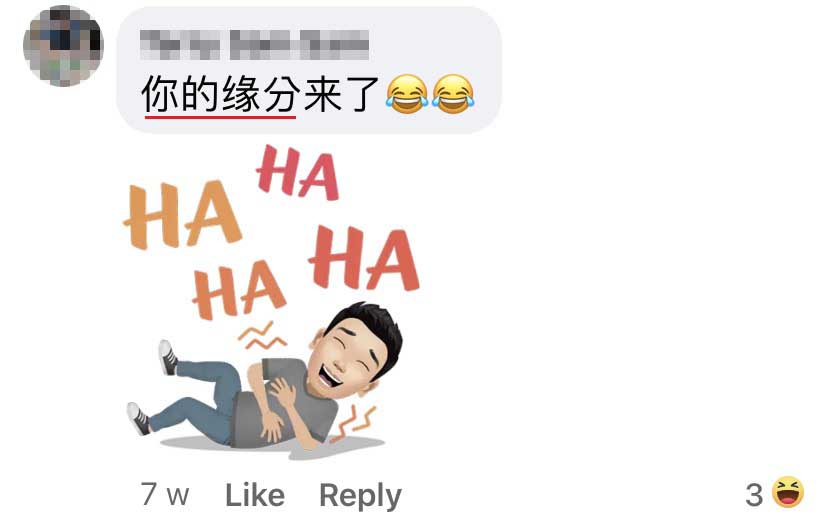View the reaction count 3
Image resolution: width=828 pixels, height=519 pixels.
click(754, 495)
